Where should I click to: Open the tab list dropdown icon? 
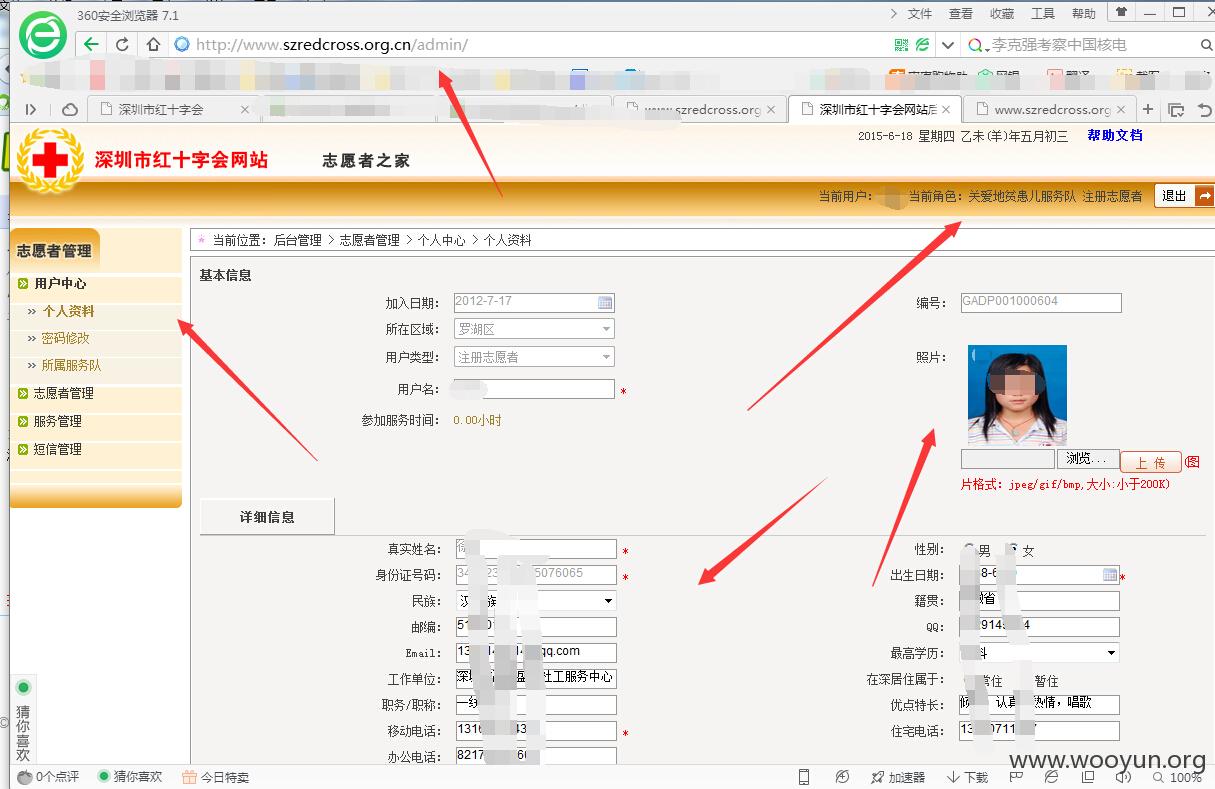click(x=1176, y=109)
